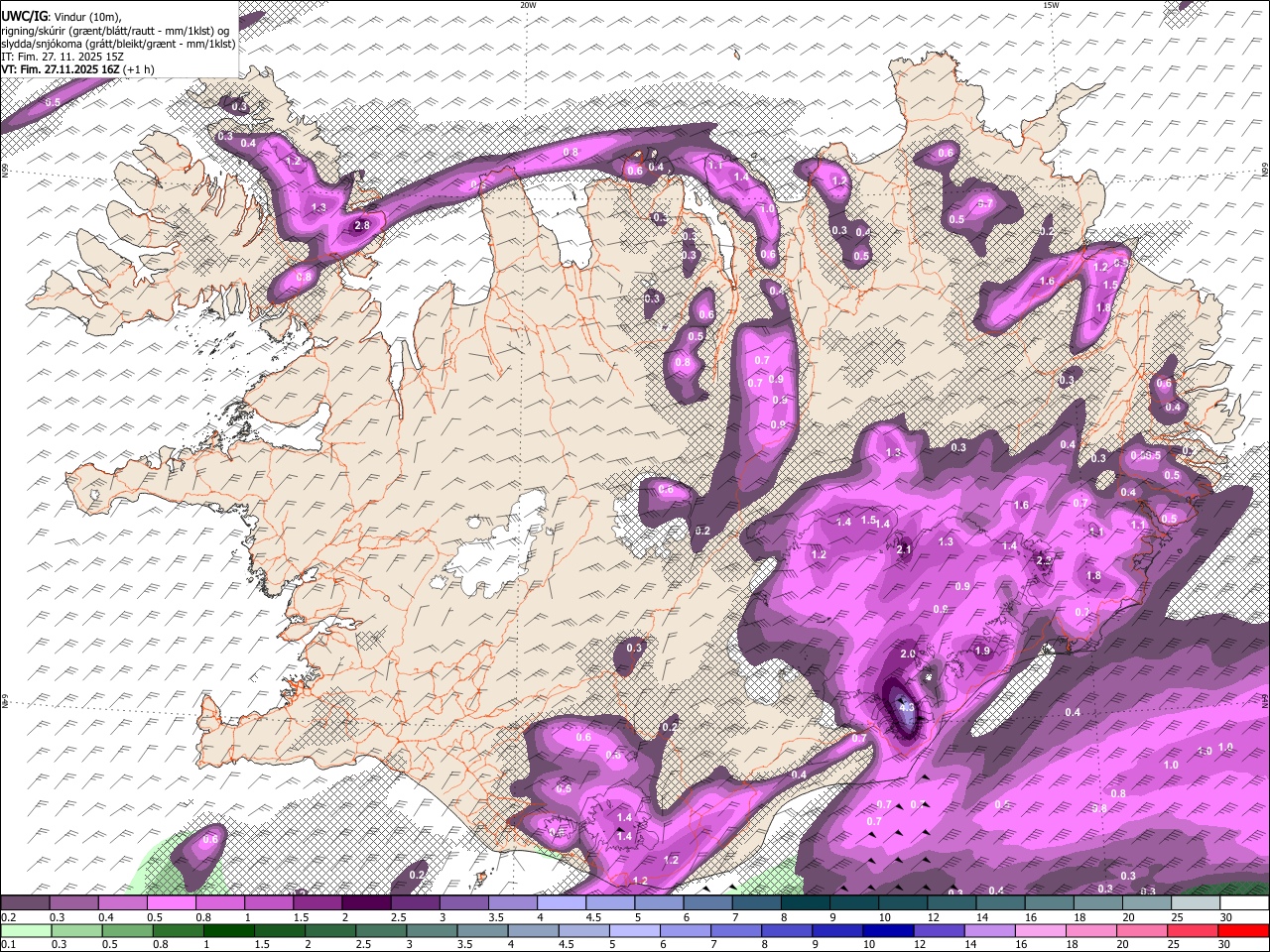Screen dimensions: 1270x952
Task: Pick bottom-row blue swatch starting at 8
Action: click(788, 930)
